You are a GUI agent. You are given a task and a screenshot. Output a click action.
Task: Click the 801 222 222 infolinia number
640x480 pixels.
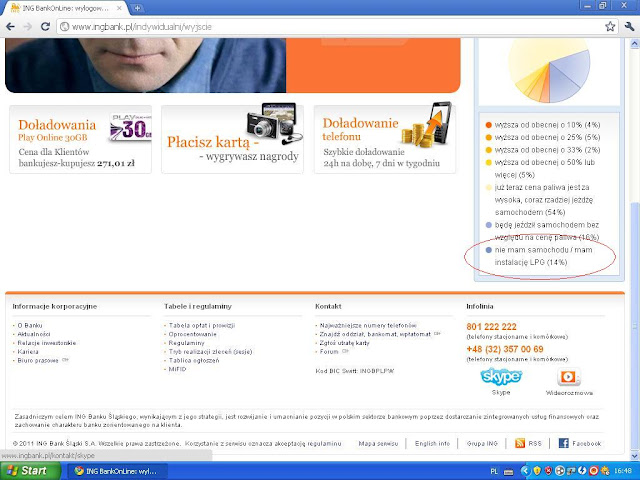tap(491, 327)
